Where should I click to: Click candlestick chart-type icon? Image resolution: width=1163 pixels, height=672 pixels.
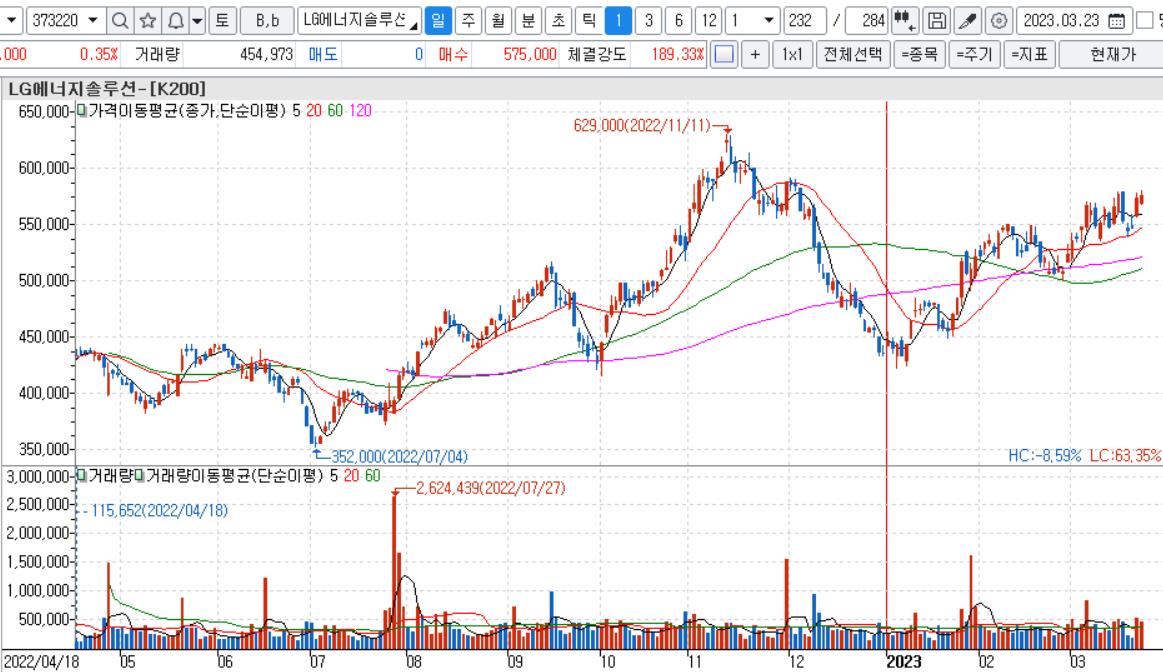click(904, 21)
